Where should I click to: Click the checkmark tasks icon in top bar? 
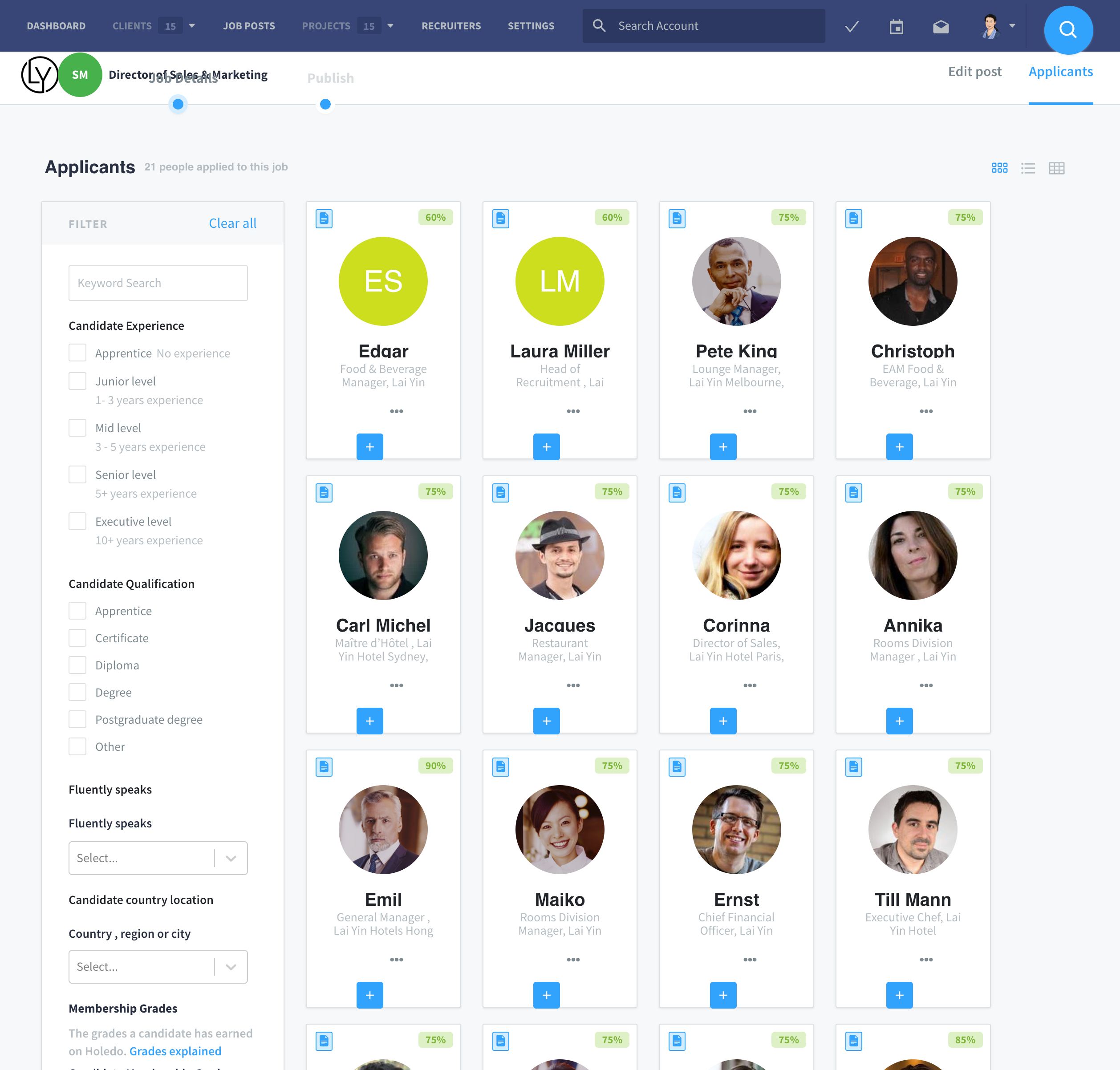[x=851, y=26]
